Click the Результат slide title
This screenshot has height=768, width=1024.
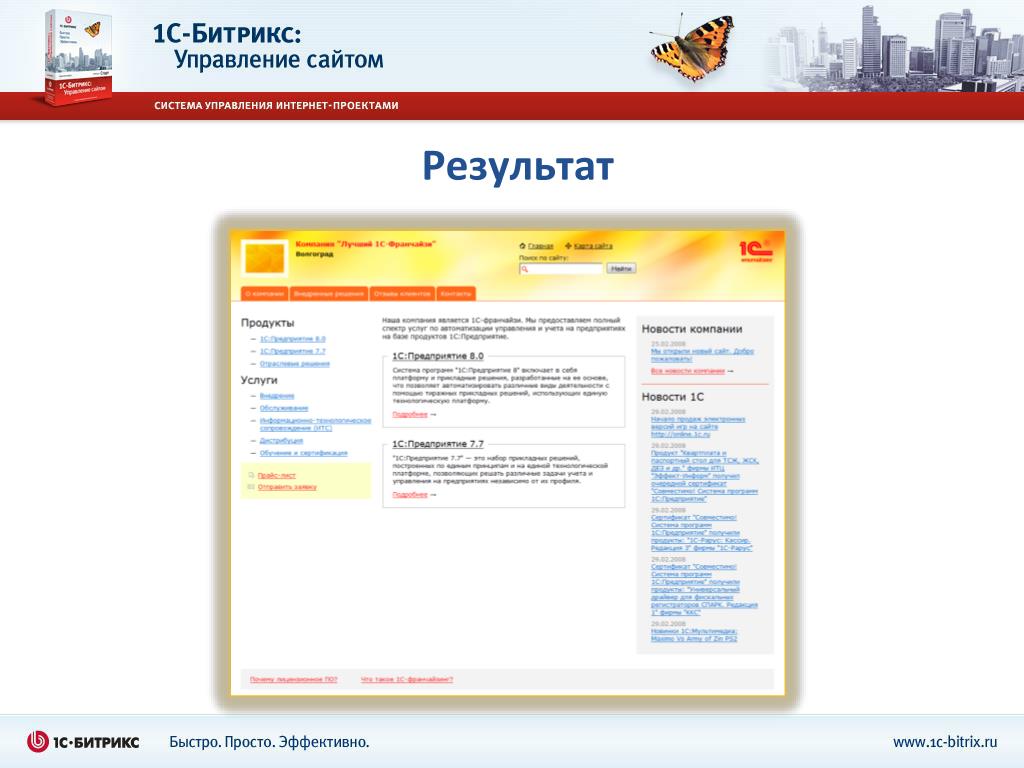[x=518, y=167]
